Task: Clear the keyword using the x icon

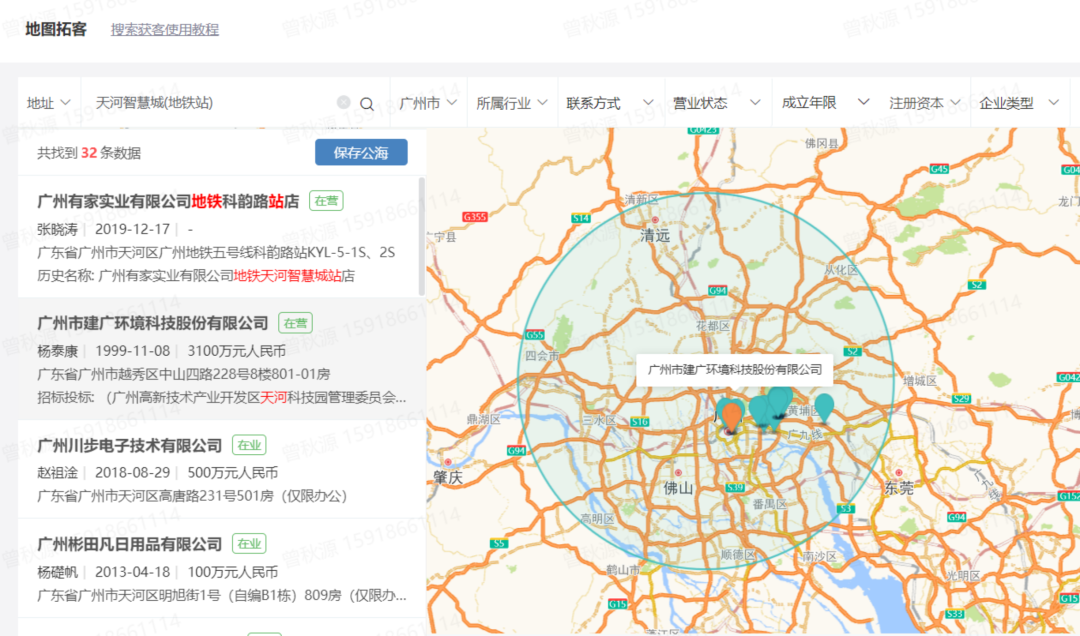Action: (x=341, y=103)
